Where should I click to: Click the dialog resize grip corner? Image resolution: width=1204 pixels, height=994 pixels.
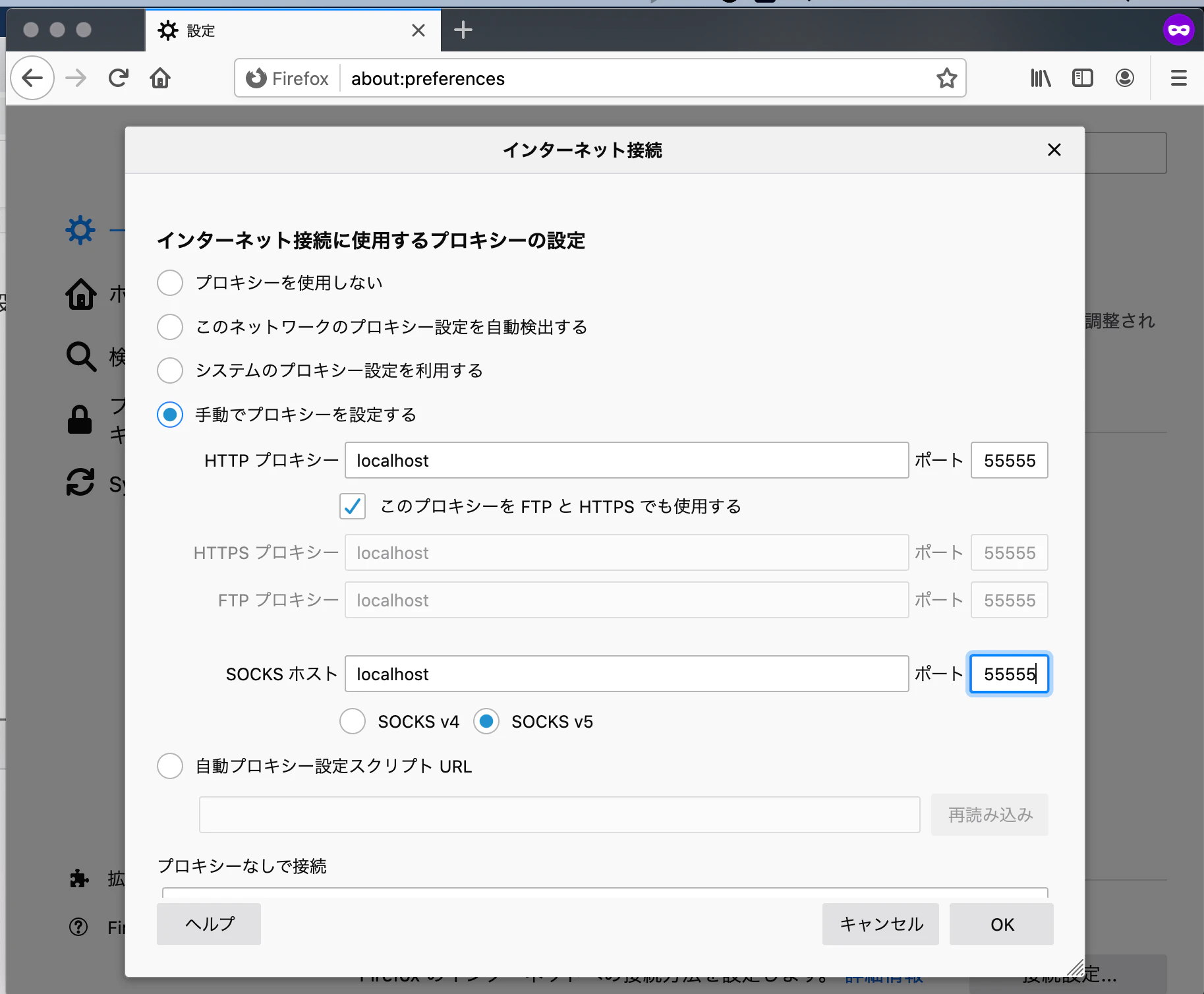click(1075, 968)
